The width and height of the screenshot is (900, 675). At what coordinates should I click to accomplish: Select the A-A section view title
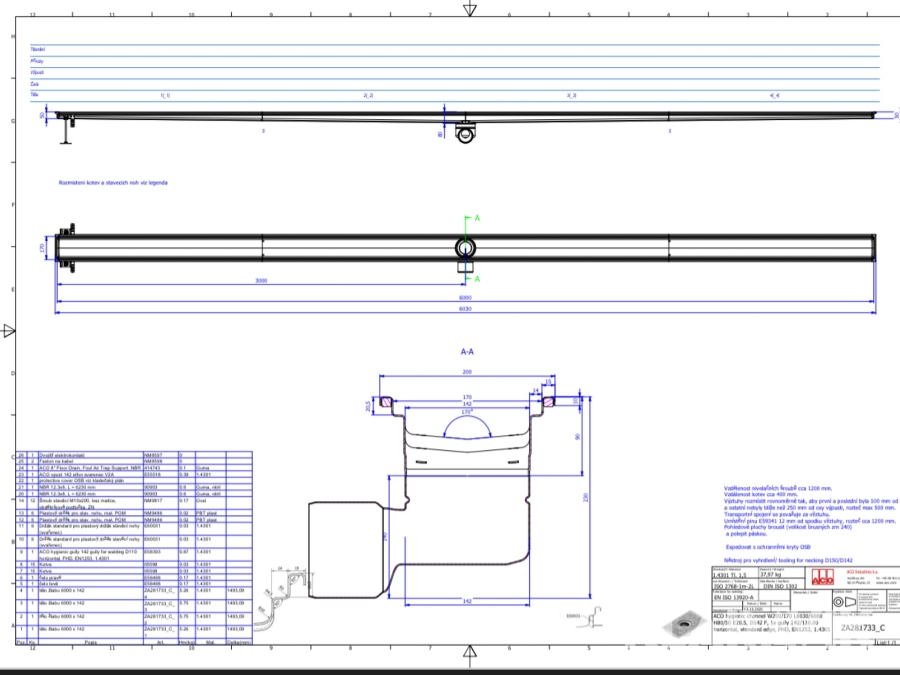pyautogui.click(x=466, y=352)
